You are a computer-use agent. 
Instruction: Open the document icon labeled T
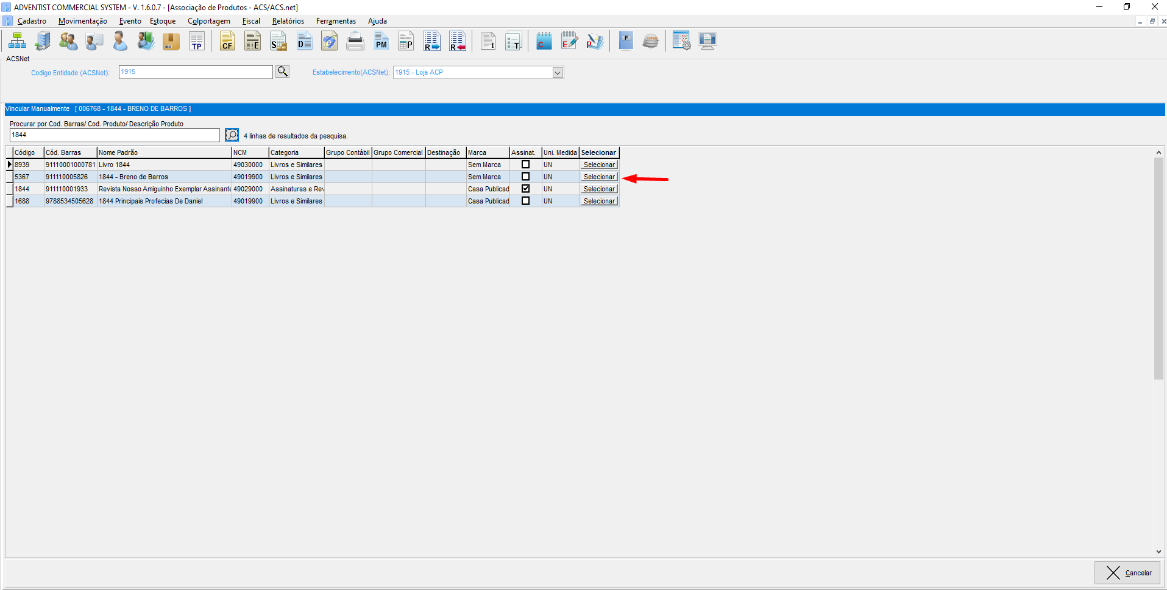tap(514, 41)
